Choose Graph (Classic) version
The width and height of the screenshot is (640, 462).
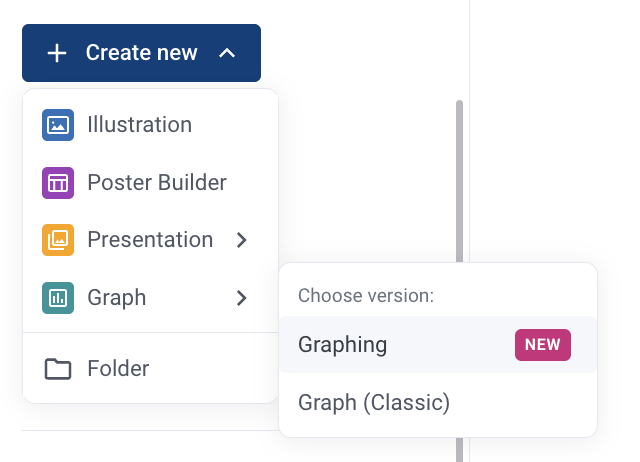[438, 402]
